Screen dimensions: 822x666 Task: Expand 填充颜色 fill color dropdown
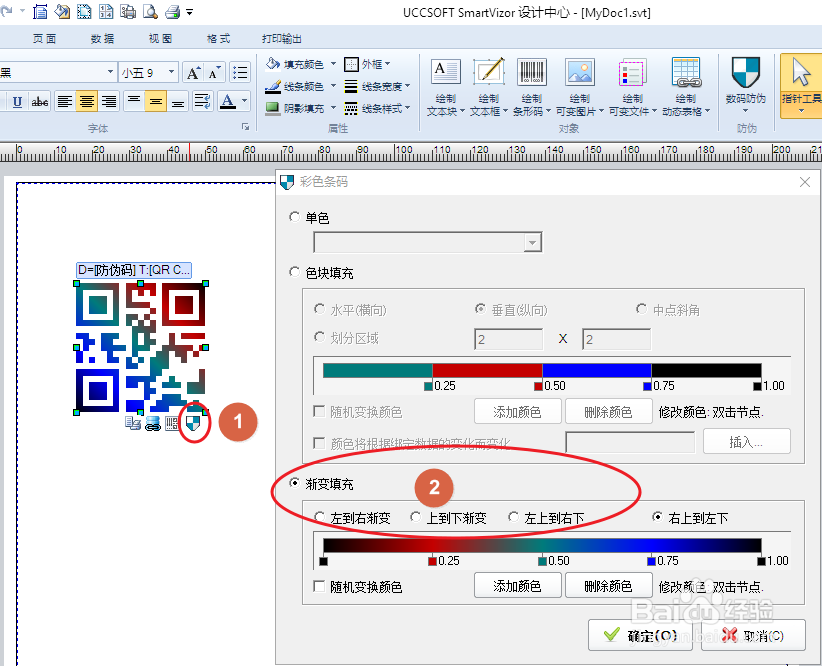[333, 64]
